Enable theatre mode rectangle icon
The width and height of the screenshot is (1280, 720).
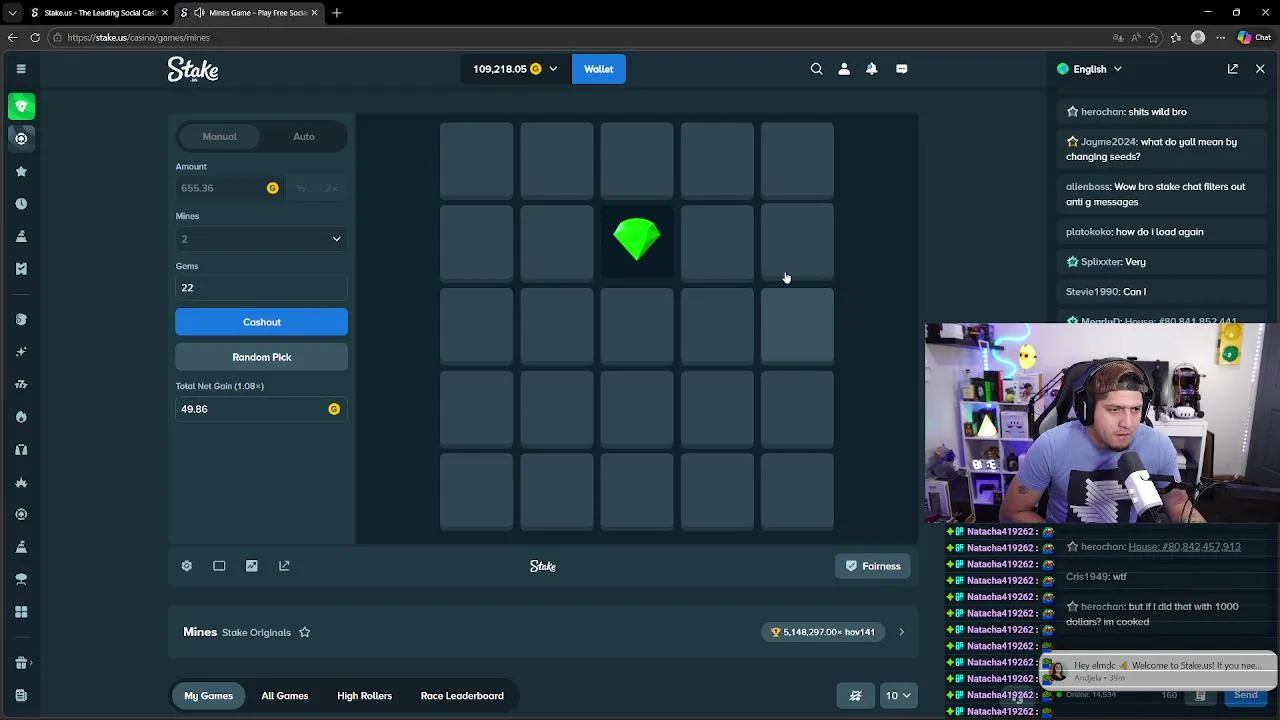click(219, 566)
